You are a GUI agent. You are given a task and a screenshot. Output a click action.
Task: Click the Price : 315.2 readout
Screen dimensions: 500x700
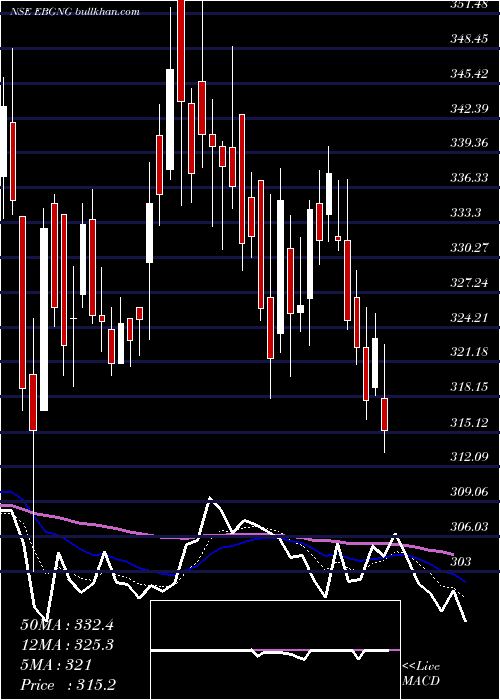67,685
